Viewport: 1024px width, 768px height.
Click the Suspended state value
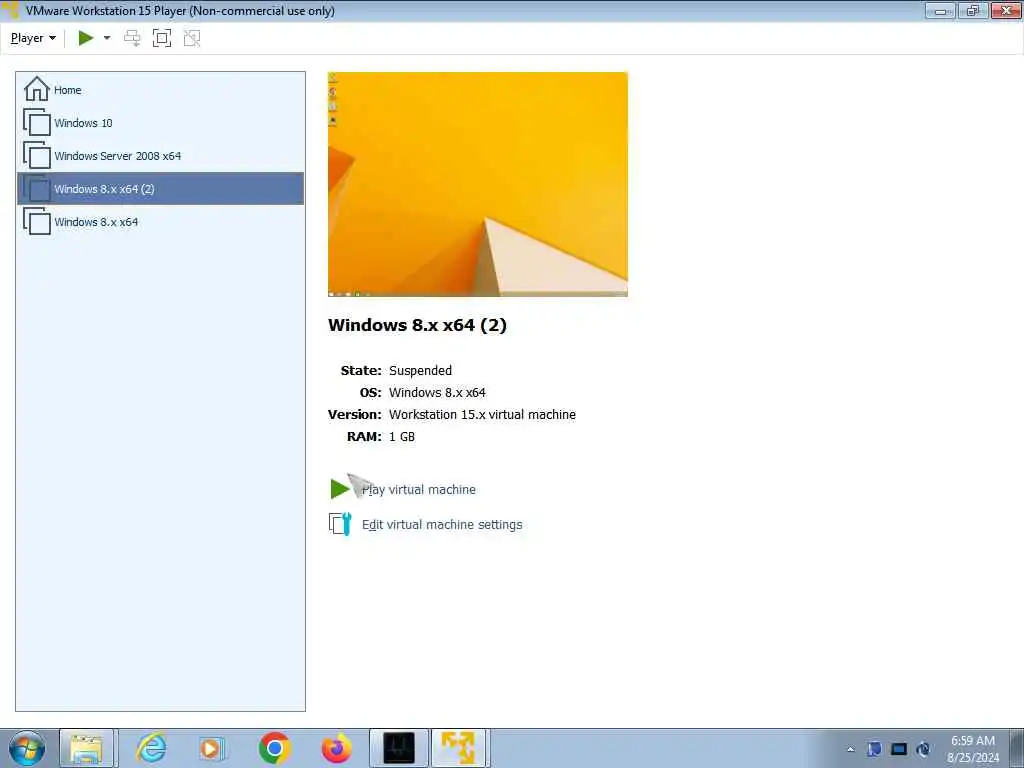(421, 370)
